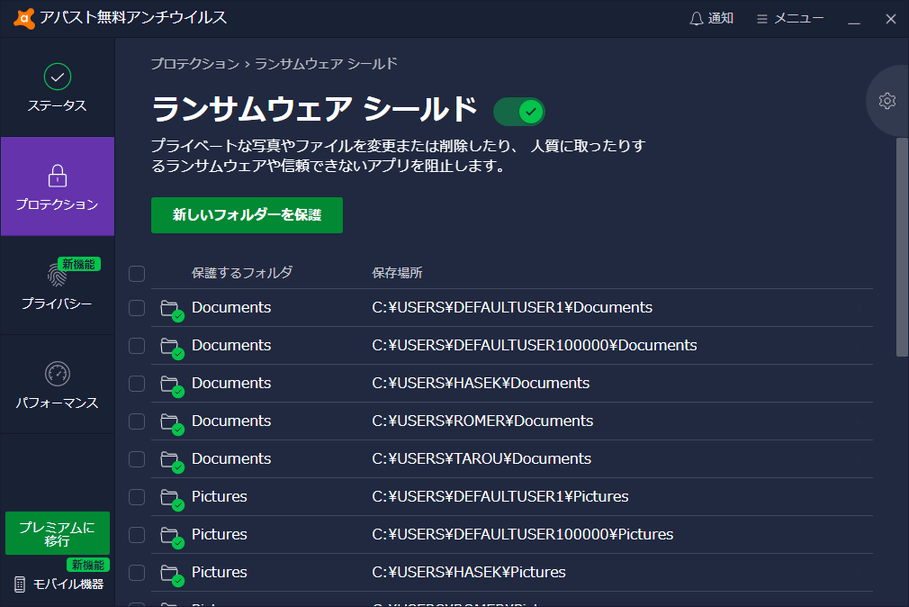Open the パフォーマンス sidebar tab
Screen dimensions: 909x607
coord(57,384)
